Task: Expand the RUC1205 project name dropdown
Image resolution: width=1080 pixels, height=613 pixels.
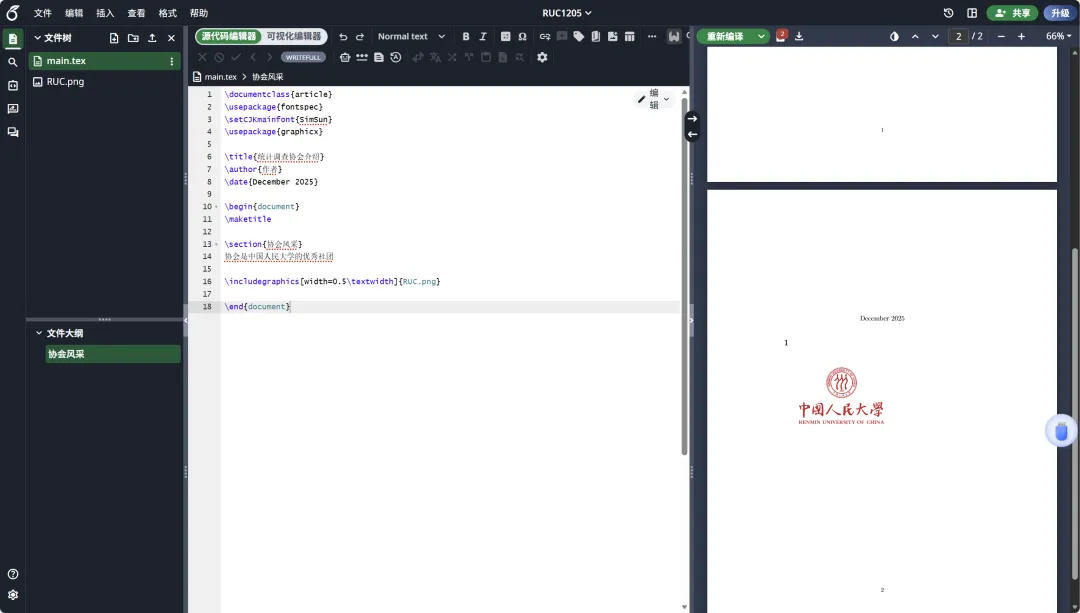Action: 567,13
